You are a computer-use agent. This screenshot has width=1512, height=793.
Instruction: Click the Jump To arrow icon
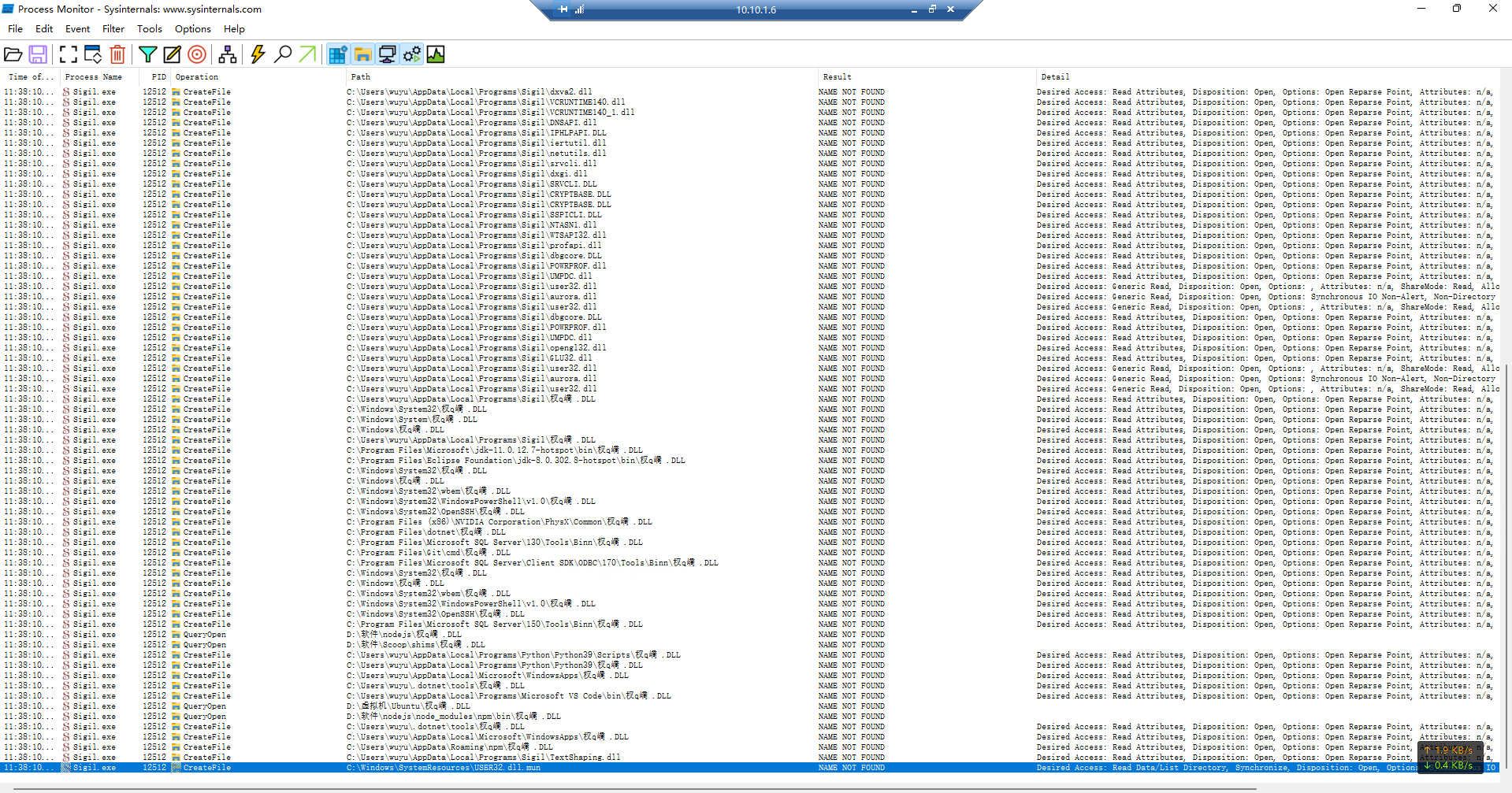point(306,54)
